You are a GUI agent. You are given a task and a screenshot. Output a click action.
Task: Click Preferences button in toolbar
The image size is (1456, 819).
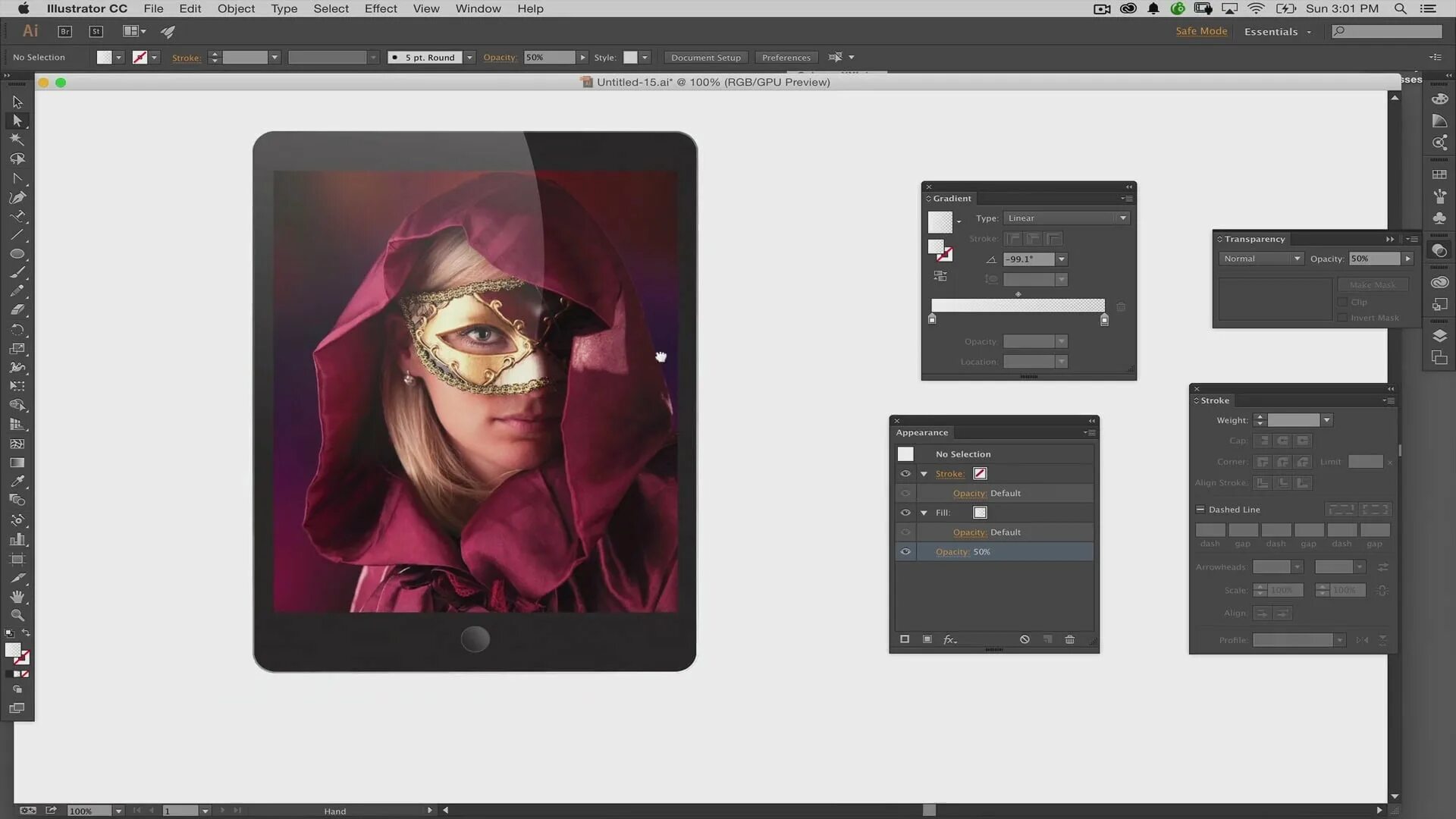click(x=786, y=57)
